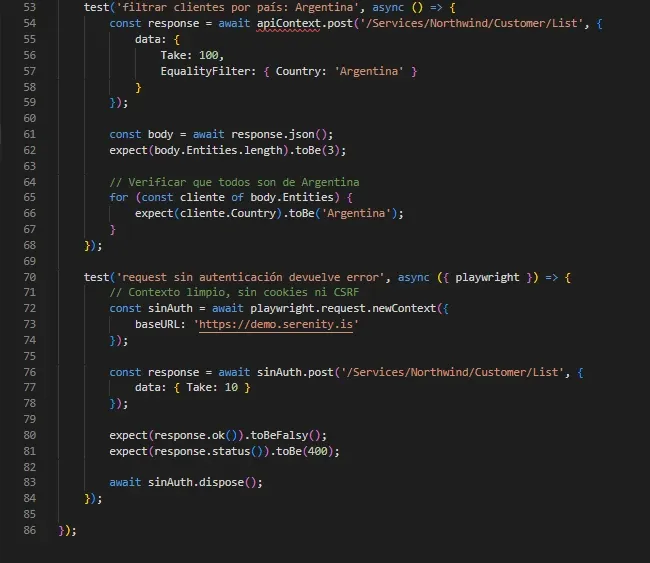Click the EqualityFilter property name
The height and width of the screenshot is (563, 650).
pyautogui.click(x=205, y=71)
